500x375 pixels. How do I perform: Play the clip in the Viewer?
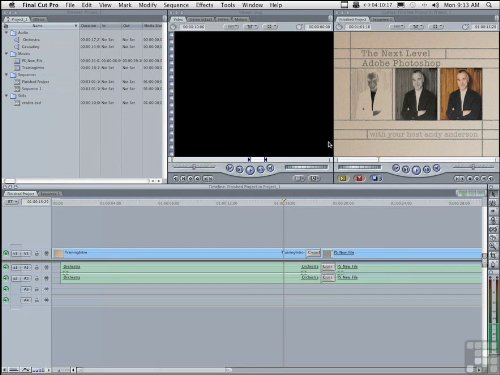click(250, 170)
